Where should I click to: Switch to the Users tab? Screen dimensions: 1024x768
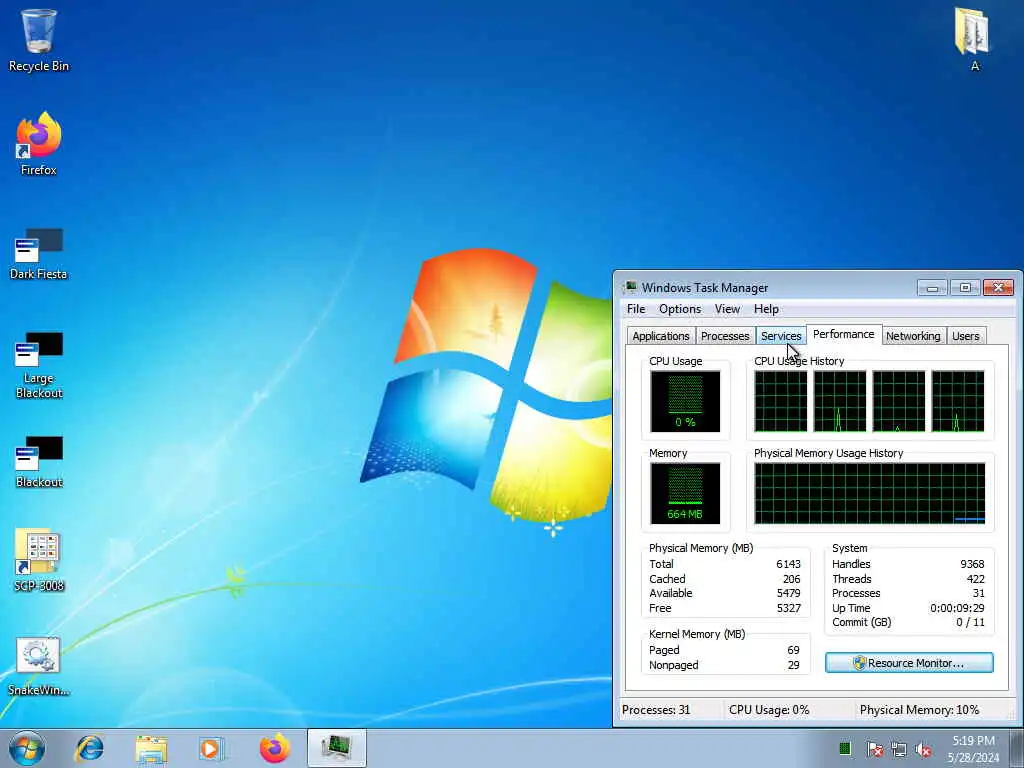[965, 336]
